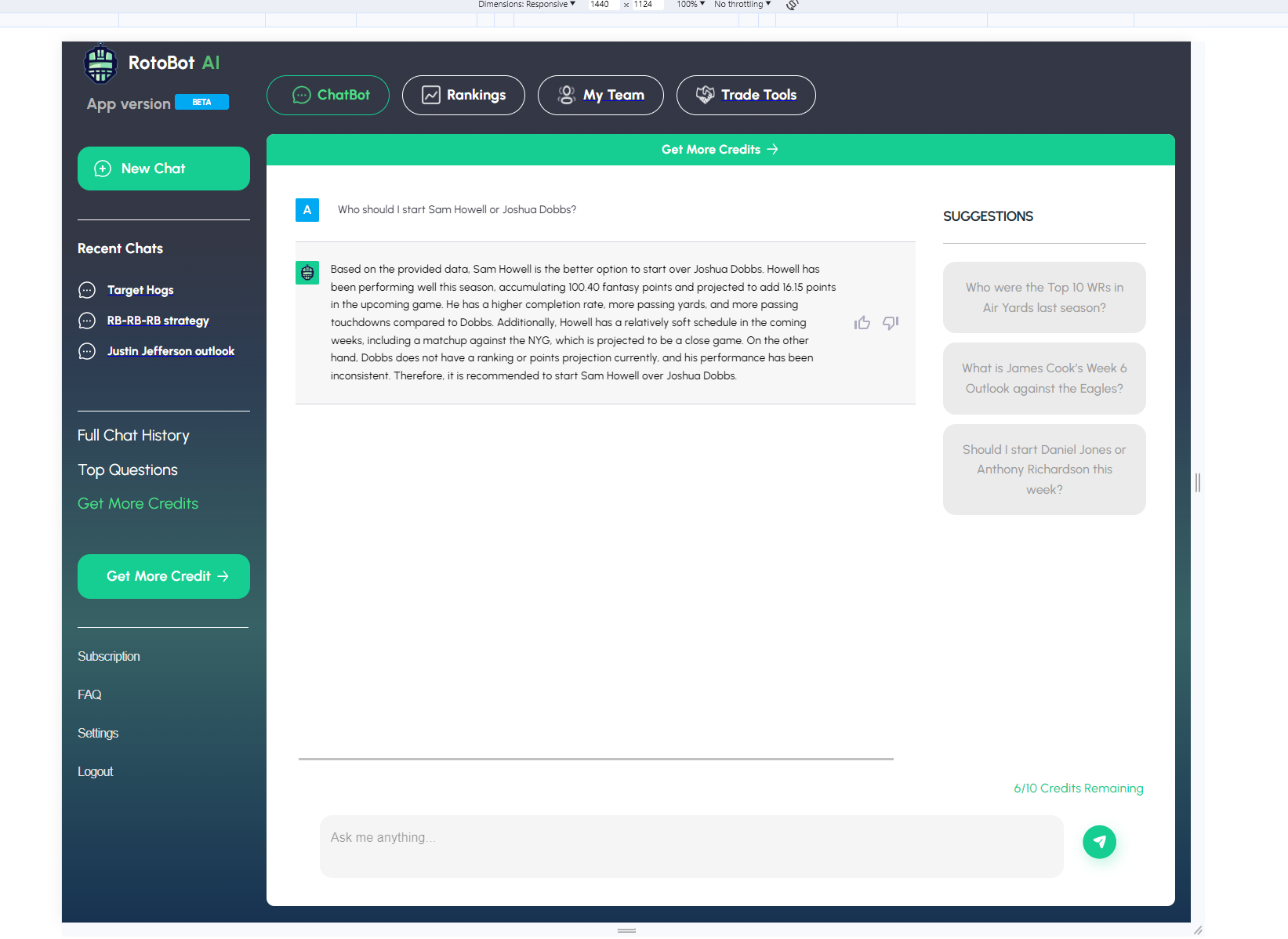
Task: Click the screen rotation icon in the toolbar
Action: tap(792, 5)
